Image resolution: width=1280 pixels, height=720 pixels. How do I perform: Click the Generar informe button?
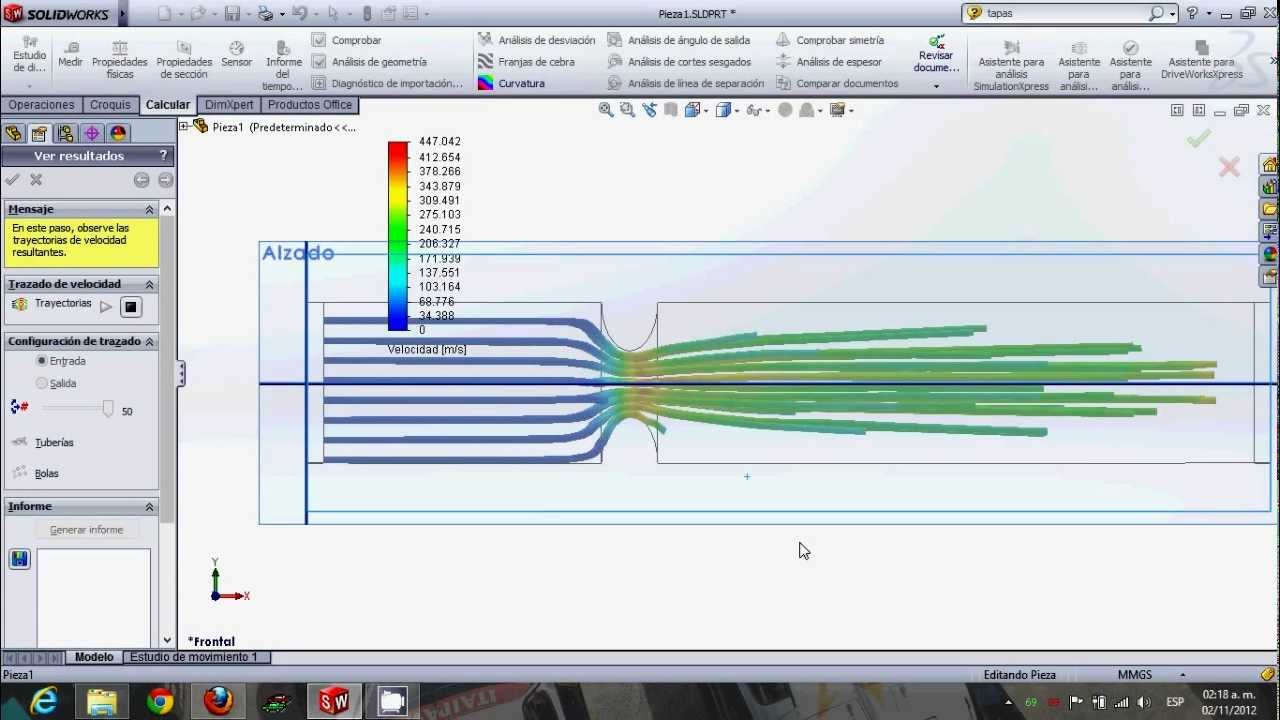(x=87, y=530)
